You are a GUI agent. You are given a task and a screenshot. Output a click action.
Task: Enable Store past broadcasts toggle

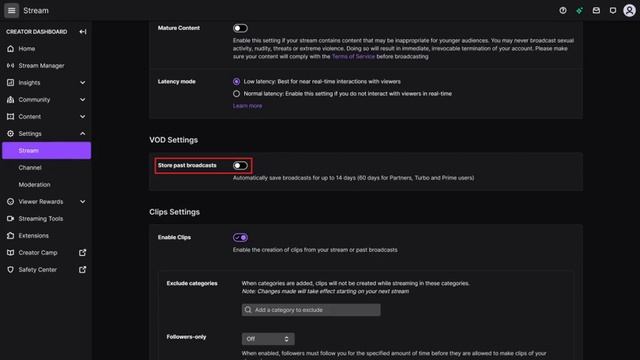click(240, 165)
